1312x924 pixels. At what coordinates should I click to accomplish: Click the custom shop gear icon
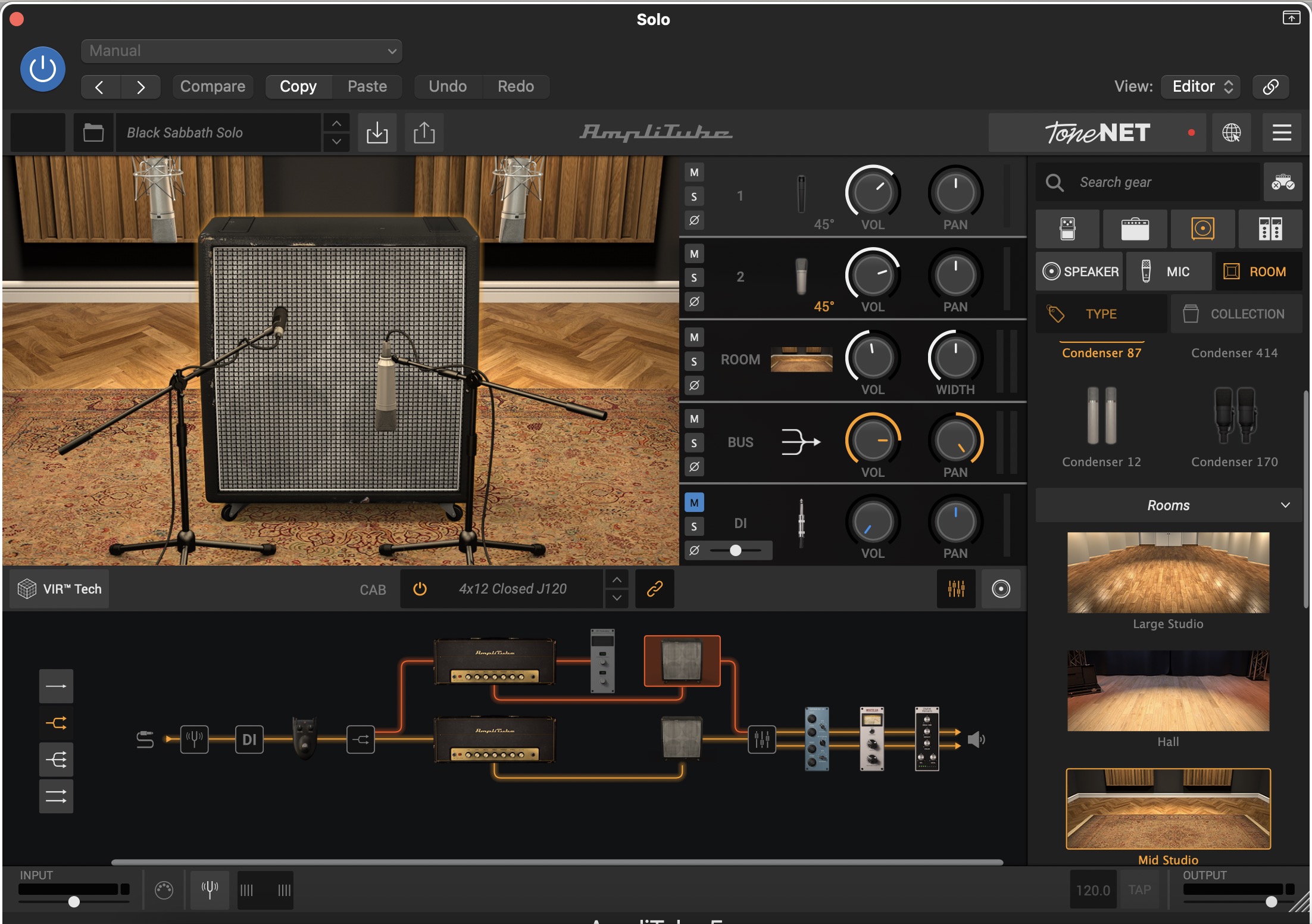click(x=1283, y=182)
